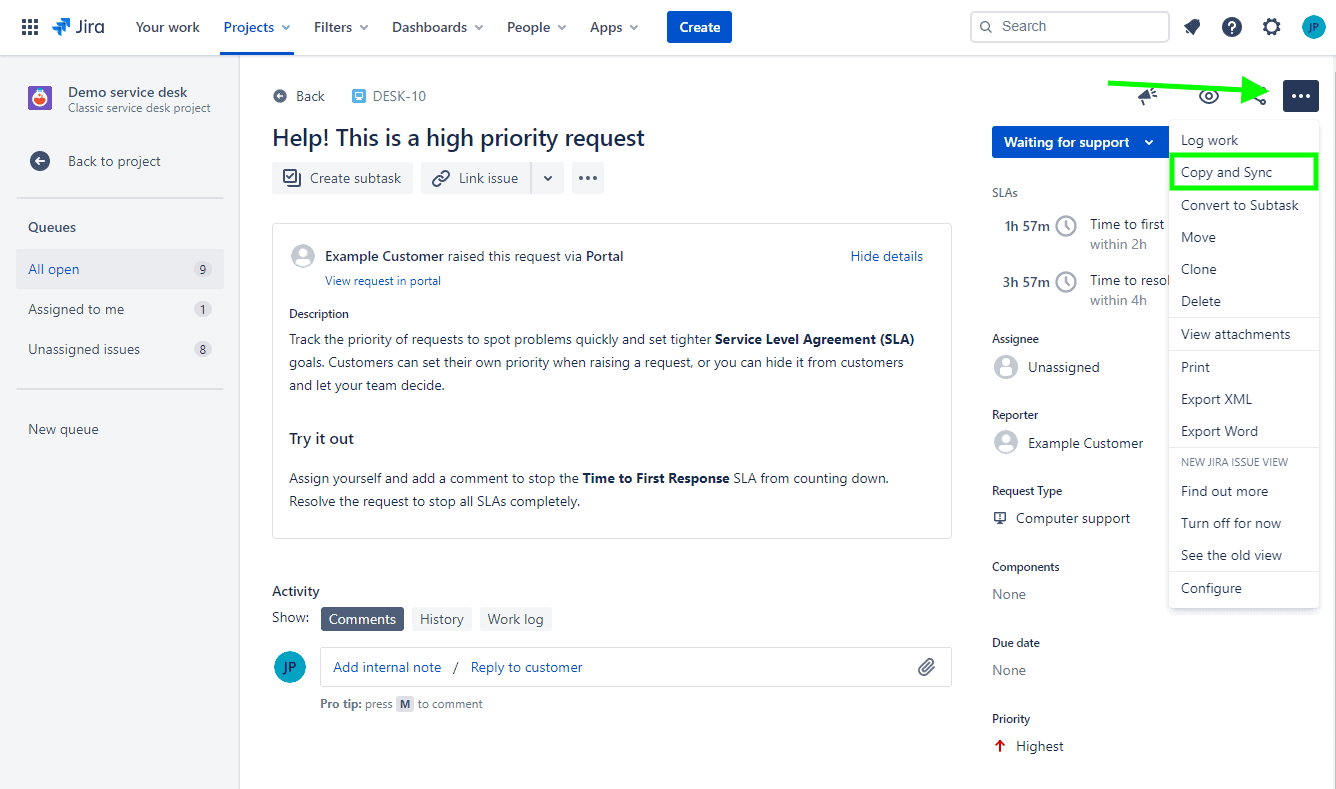Open the more actions ellipsis button
1336x789 pixels.
point(1300,96)
